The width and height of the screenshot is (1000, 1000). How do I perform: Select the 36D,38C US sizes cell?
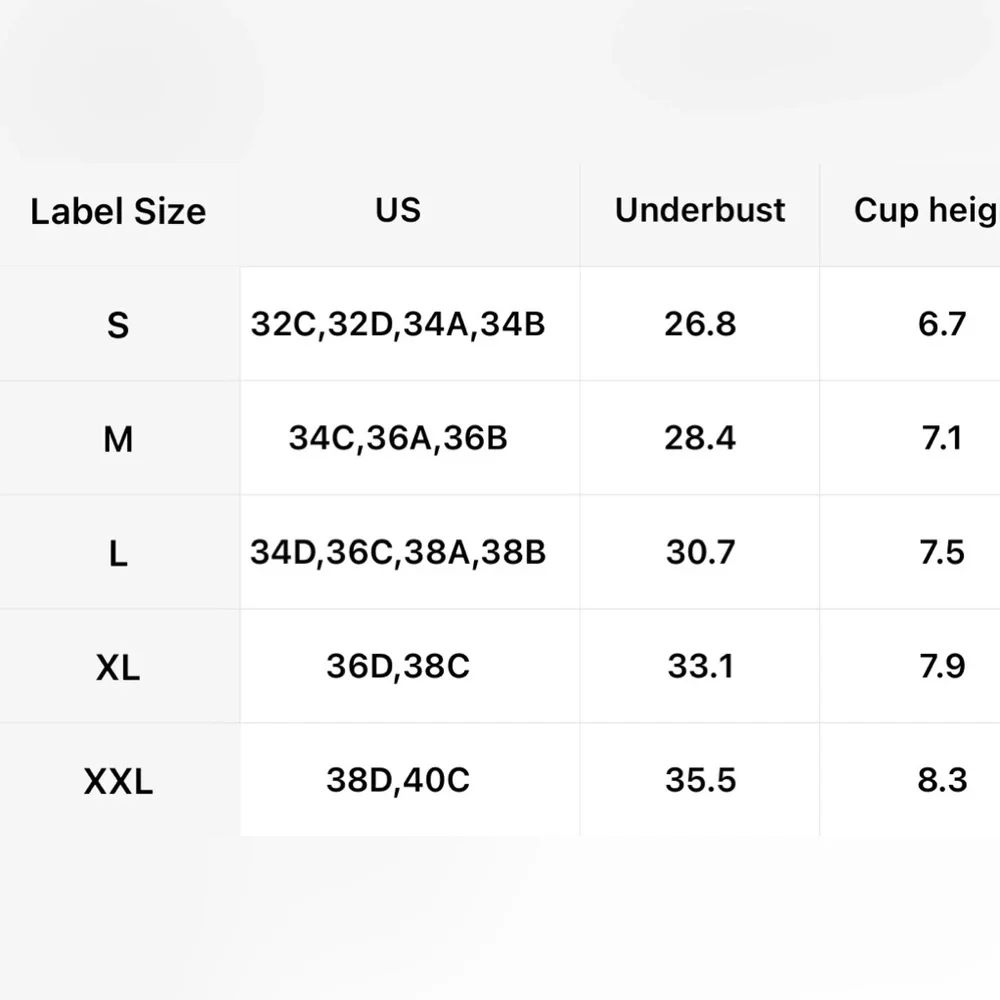tap(398, 666)
